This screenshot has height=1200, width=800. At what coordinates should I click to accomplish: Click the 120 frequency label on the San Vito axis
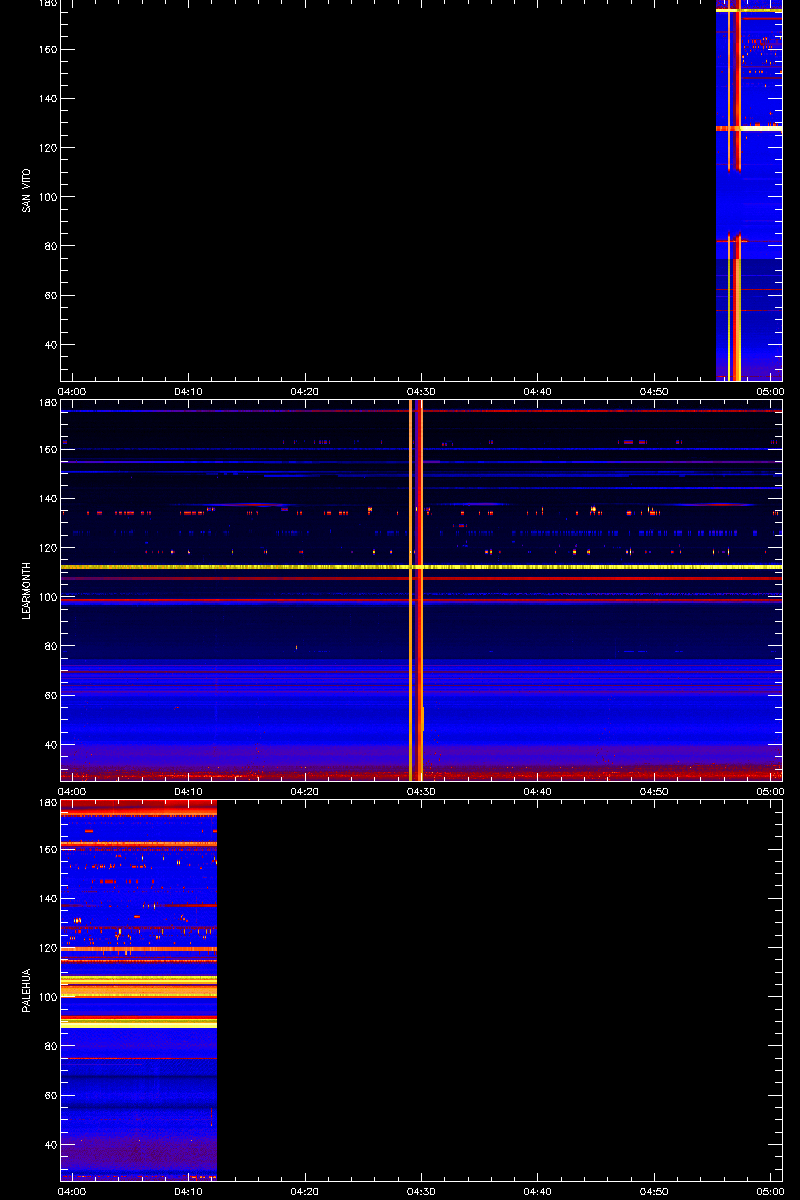47,148
